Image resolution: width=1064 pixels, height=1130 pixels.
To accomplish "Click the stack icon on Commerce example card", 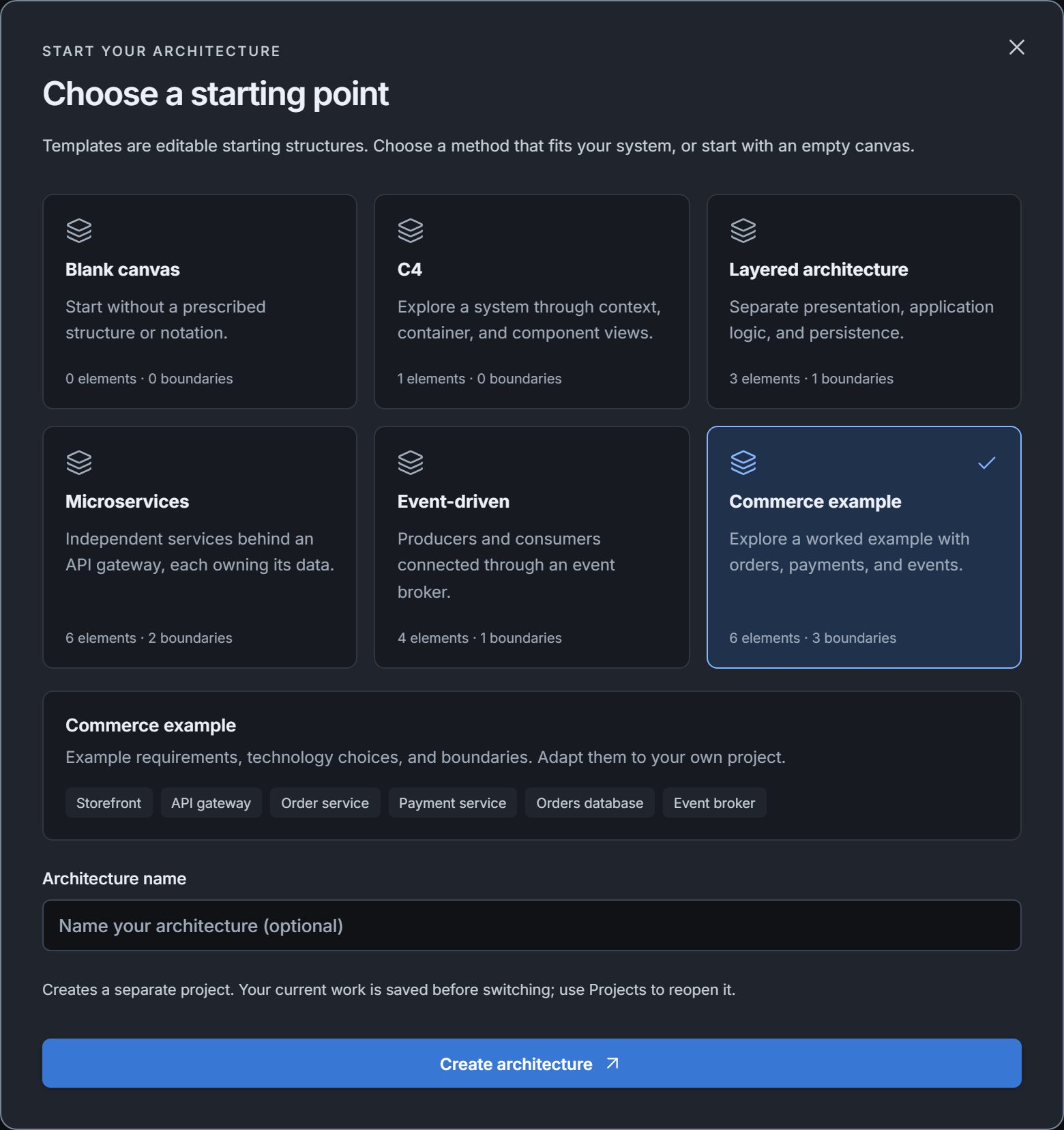I will pos(743,463).
